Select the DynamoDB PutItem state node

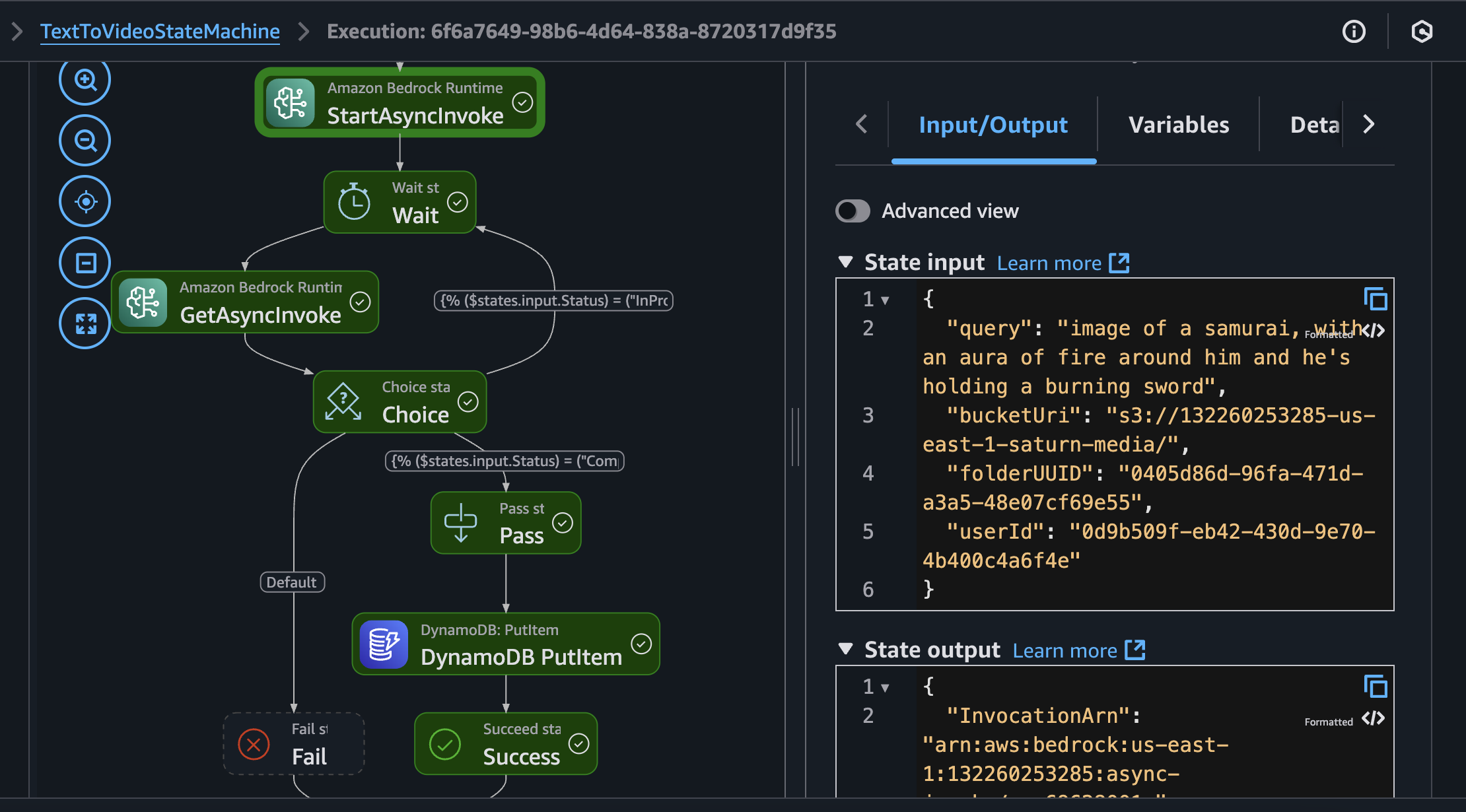[x=506, y=644]
